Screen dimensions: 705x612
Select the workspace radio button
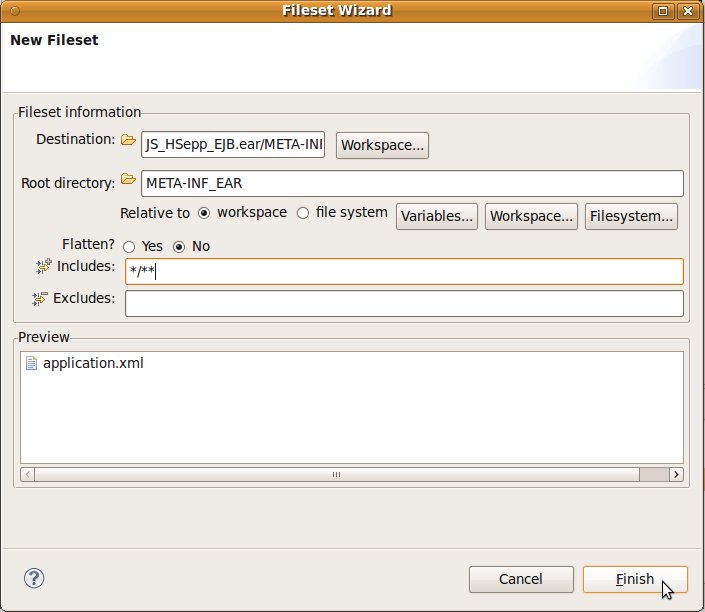pyautogui.click(x=204, y=213)
